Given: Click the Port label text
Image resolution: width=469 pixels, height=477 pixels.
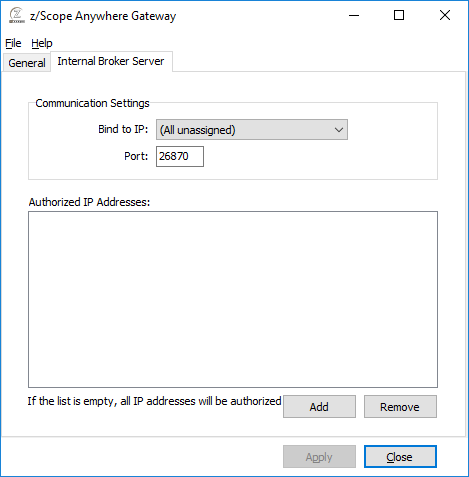Looking at the screenshot, I should click(x=136, y=156).
